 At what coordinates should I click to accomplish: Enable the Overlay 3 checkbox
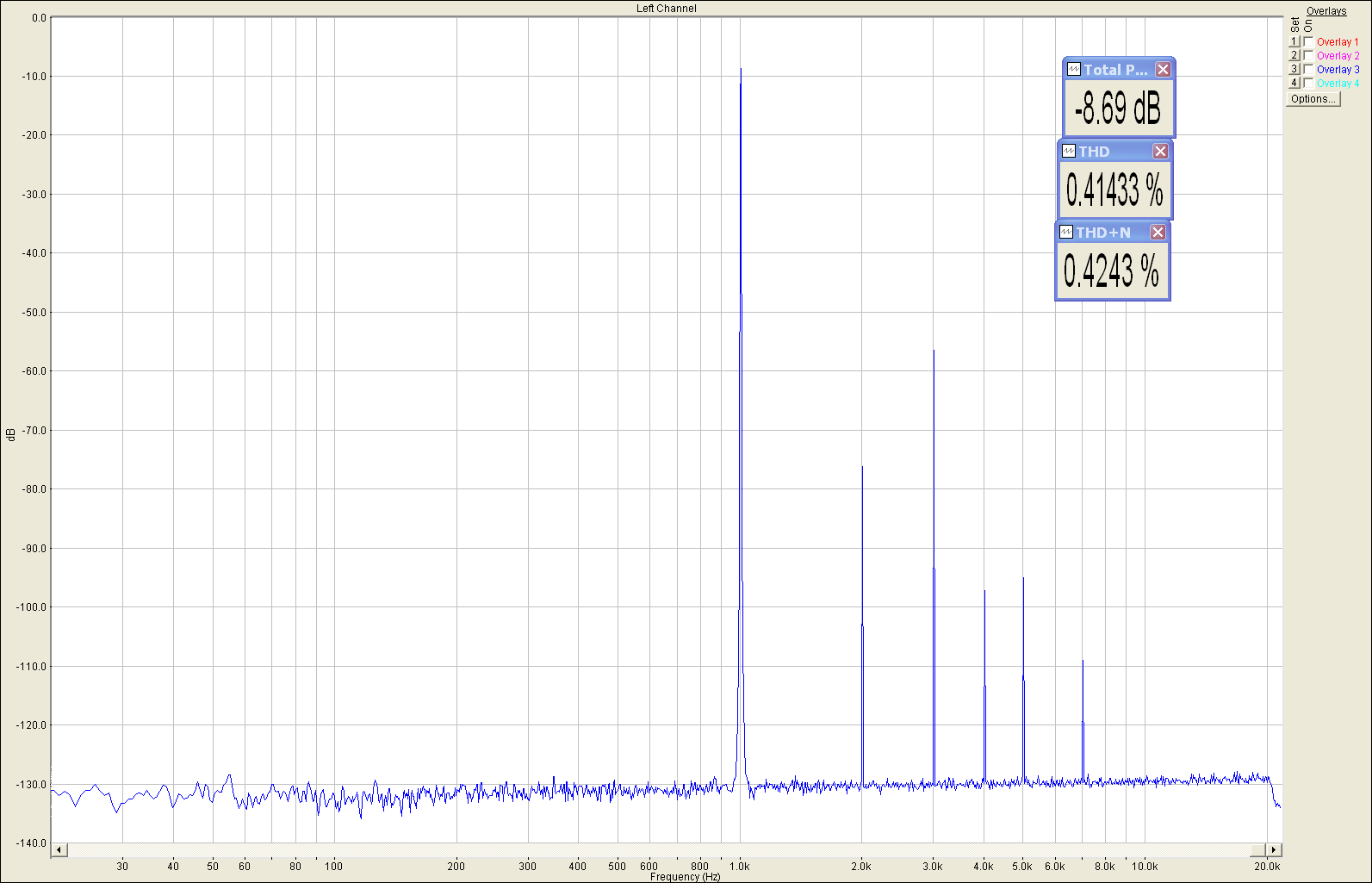(1308, 69)
